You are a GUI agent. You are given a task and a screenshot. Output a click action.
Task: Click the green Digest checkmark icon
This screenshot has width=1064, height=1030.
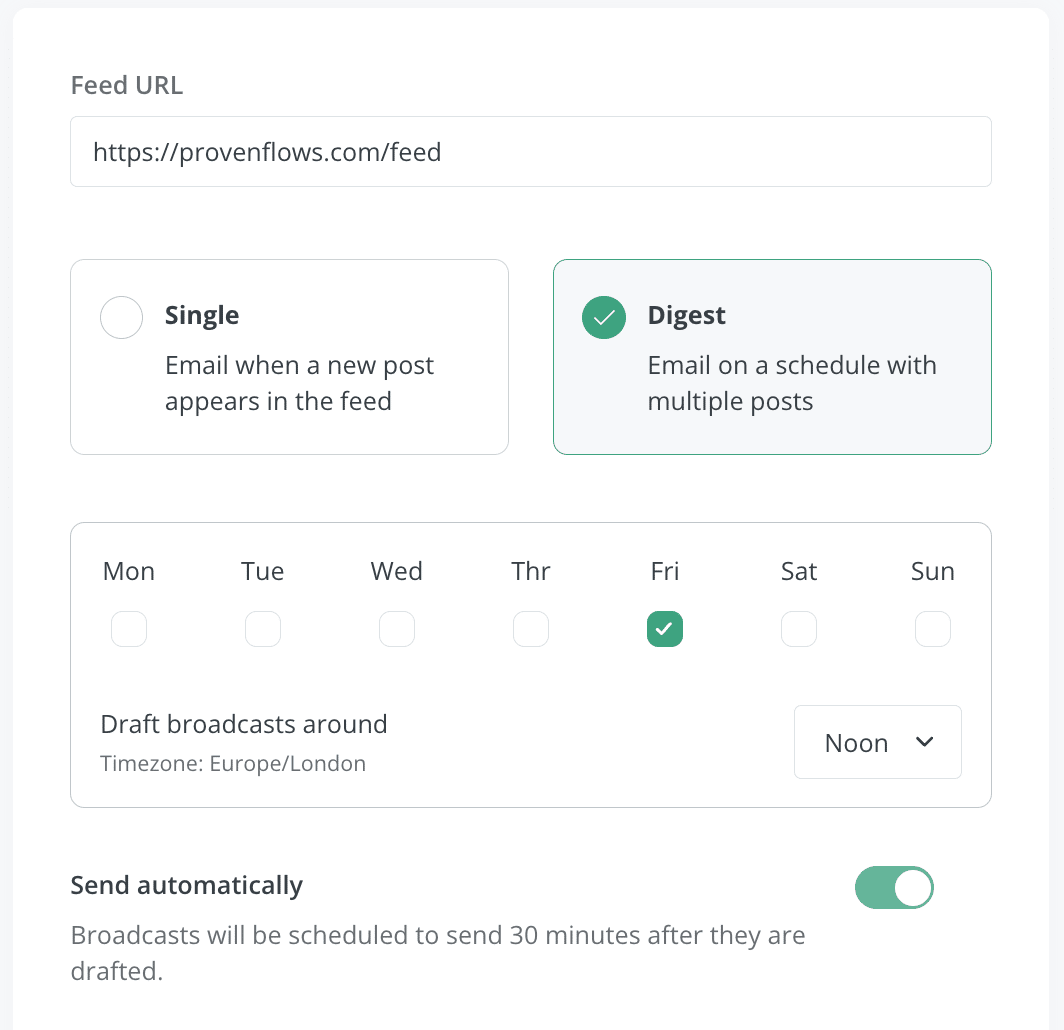click(x=604, y=318)
